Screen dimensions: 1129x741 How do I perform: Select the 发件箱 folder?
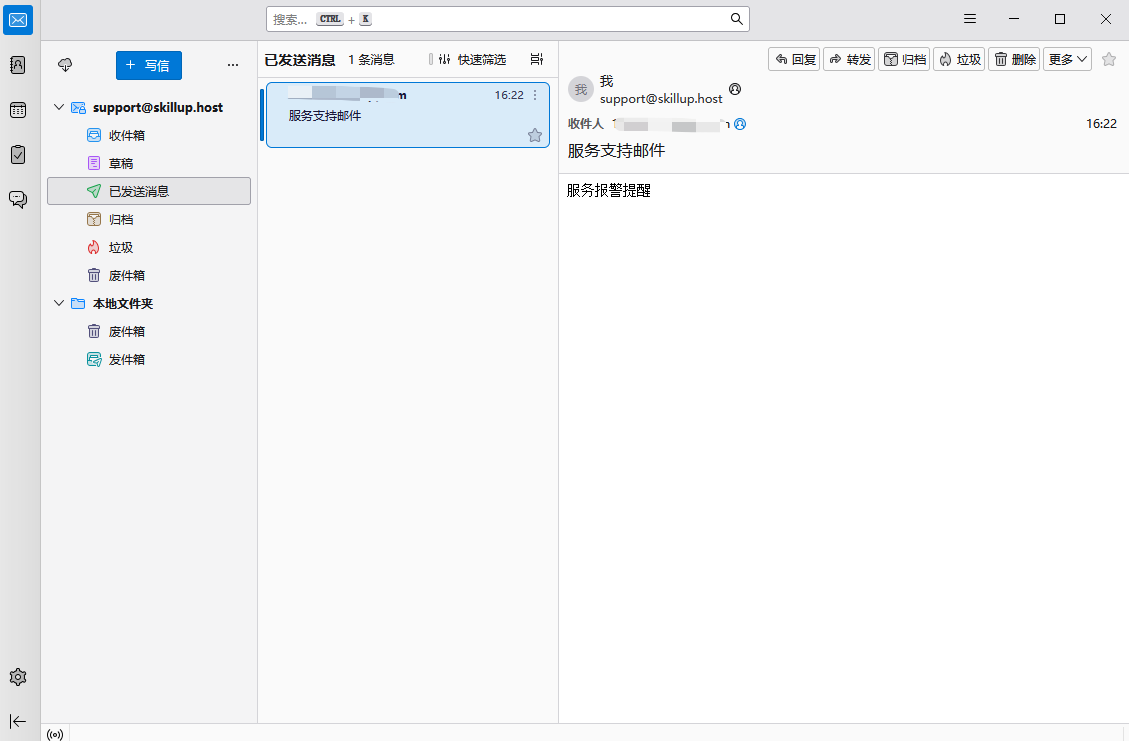tap(149, 360)
